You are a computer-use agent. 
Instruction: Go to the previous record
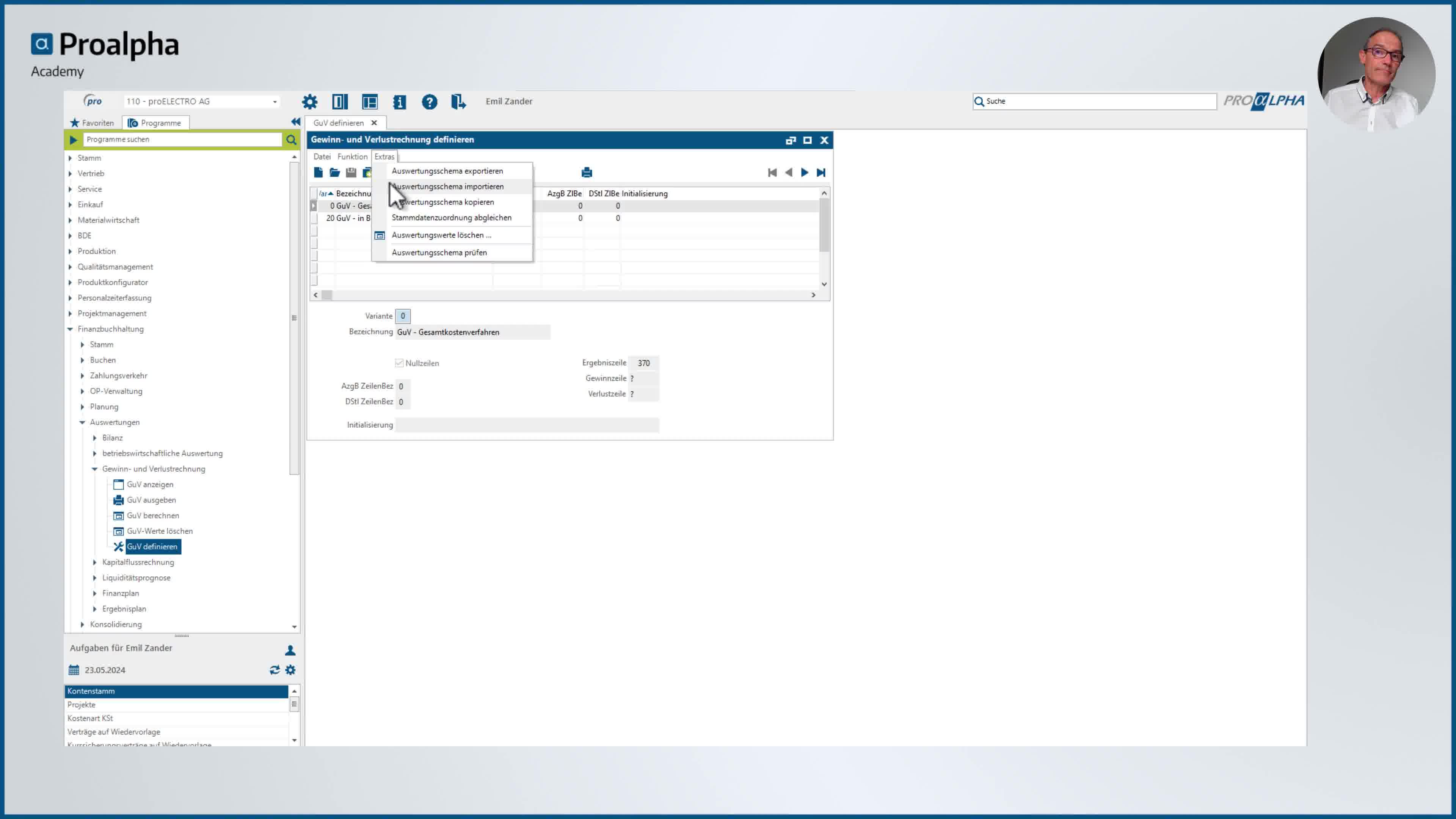tap(789, 173)
